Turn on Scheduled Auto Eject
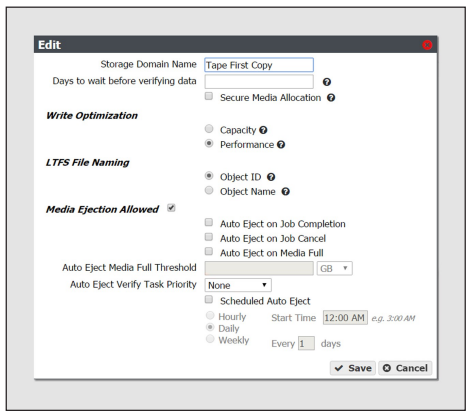The height and width of the screenshot is (417, 476). [x=209, y=300]
